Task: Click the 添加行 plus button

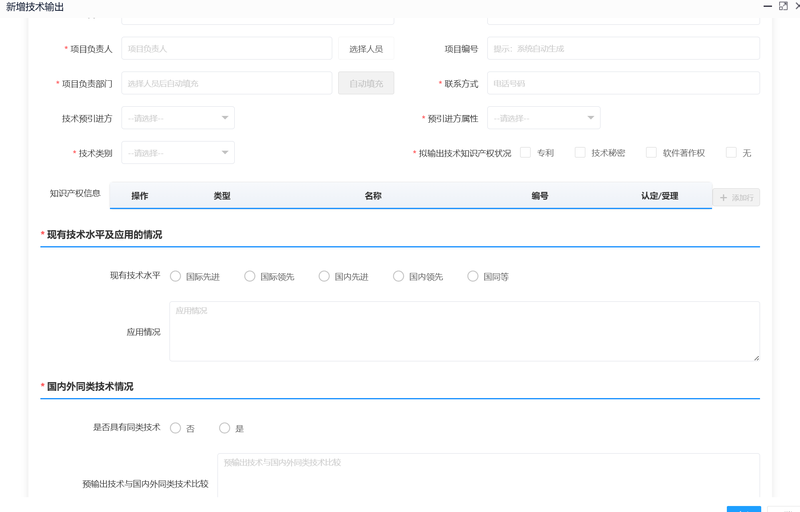Action: 736,198
